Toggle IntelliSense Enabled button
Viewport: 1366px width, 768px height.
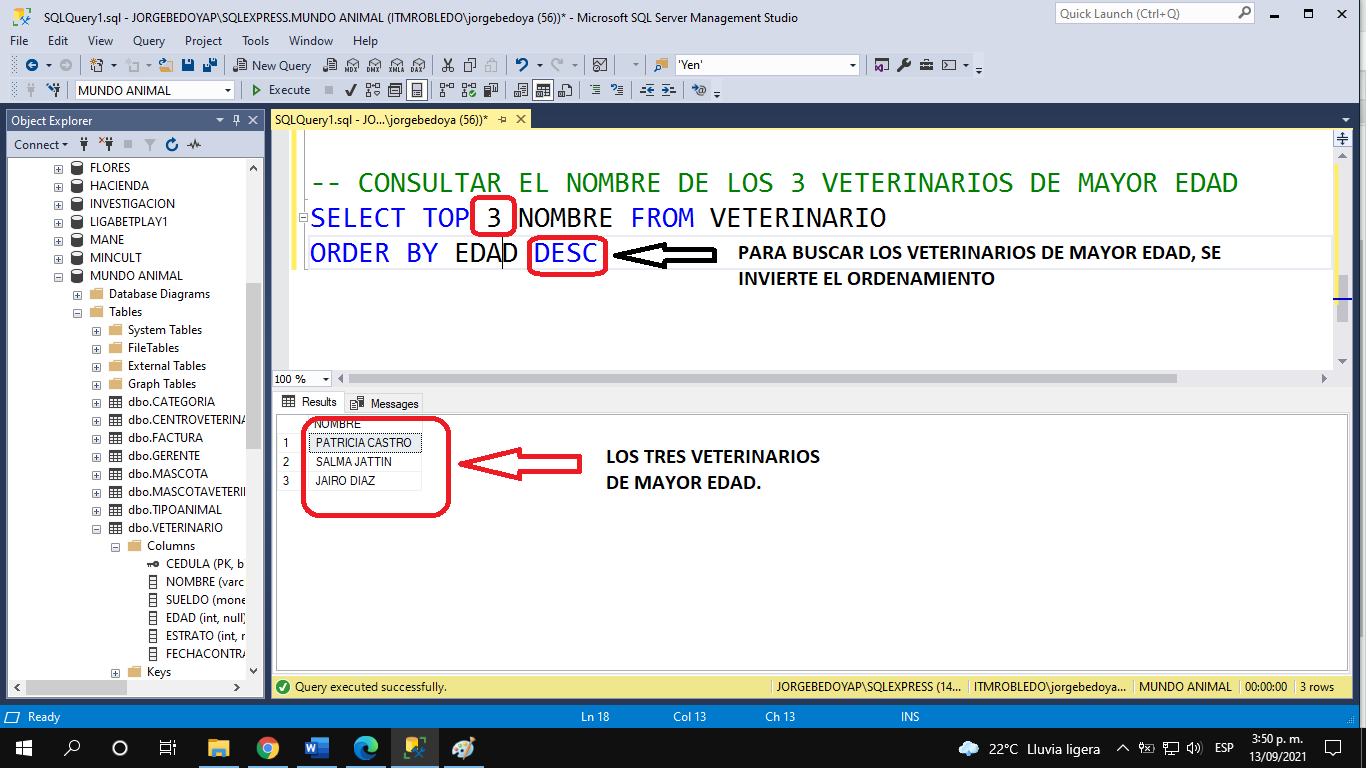coord(417,90)
